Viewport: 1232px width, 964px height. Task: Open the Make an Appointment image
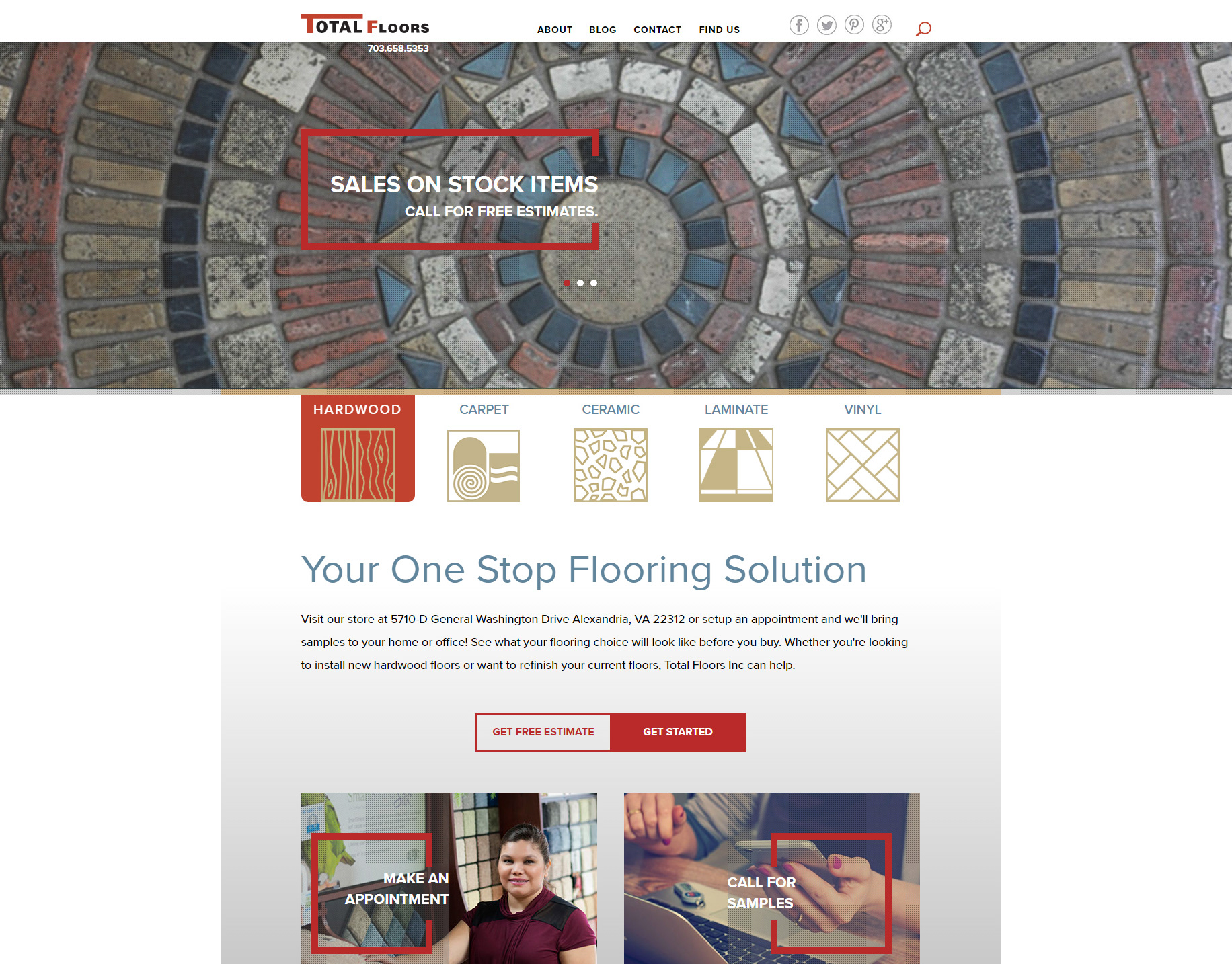(x=449, y=878)
